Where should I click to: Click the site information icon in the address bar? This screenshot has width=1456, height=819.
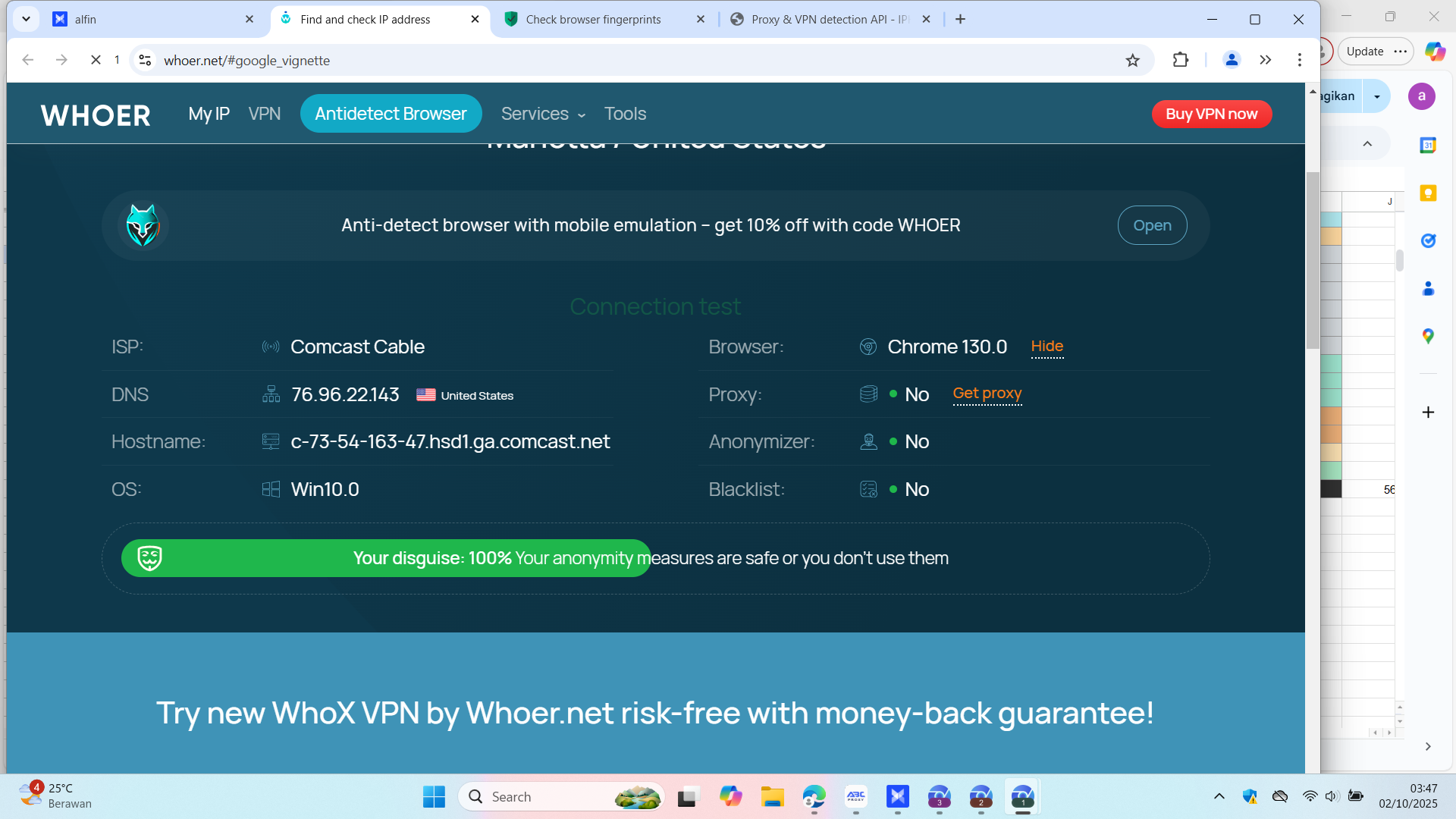tap(146, 61)
